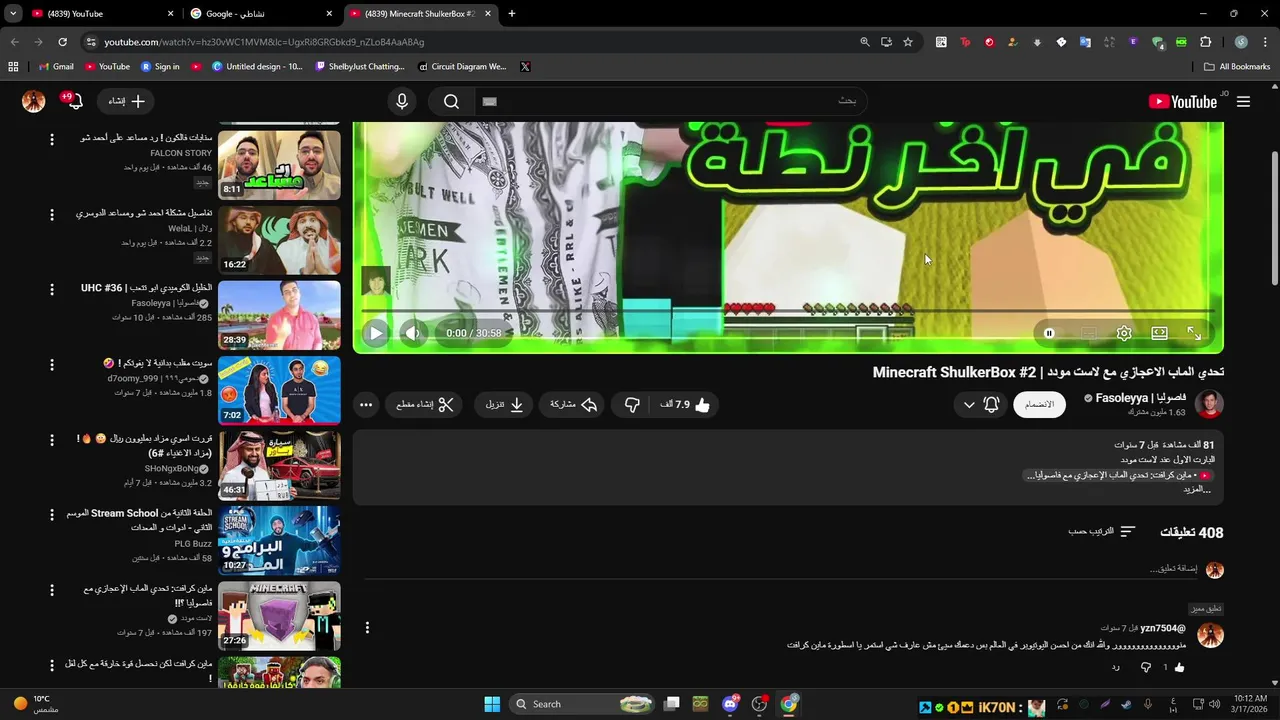Like the video with thumbs-up 7.9
The image size is (1280, 720).
(x=684, y=405)
